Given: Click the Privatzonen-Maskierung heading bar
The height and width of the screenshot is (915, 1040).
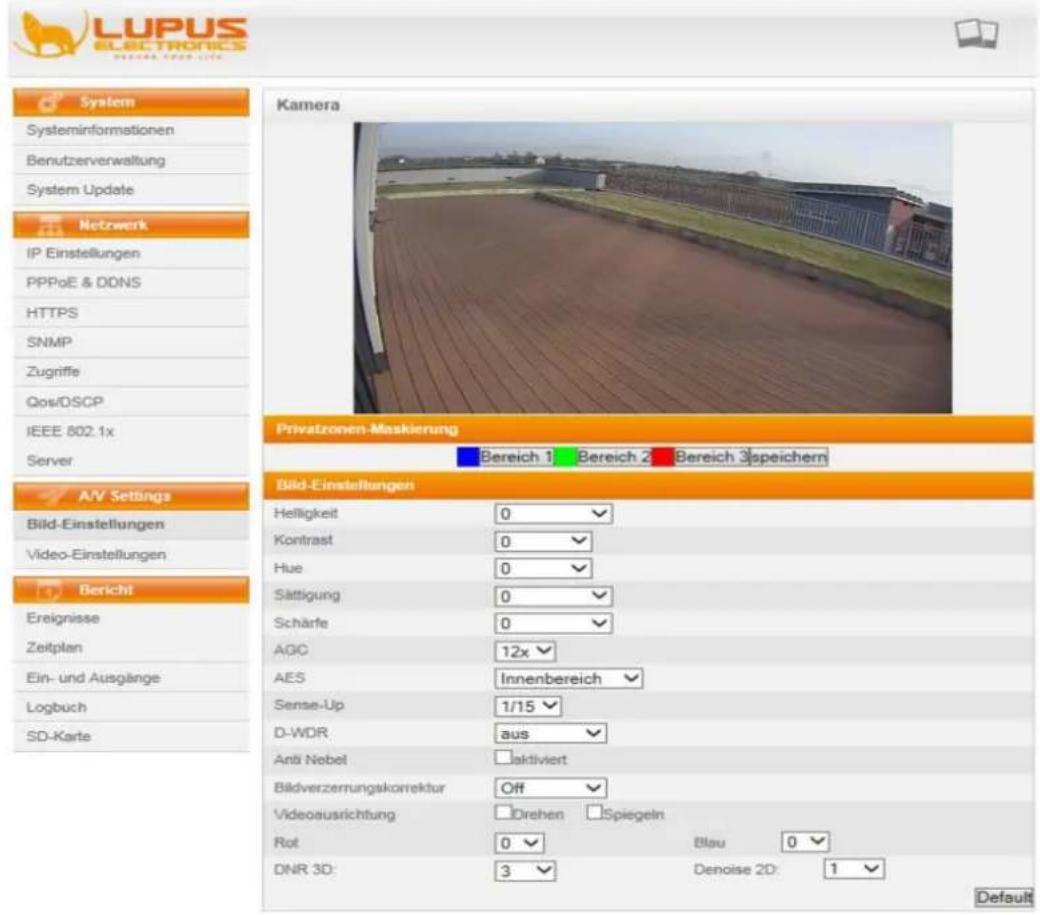Looking at the screenshot, I should click(648, 429).
